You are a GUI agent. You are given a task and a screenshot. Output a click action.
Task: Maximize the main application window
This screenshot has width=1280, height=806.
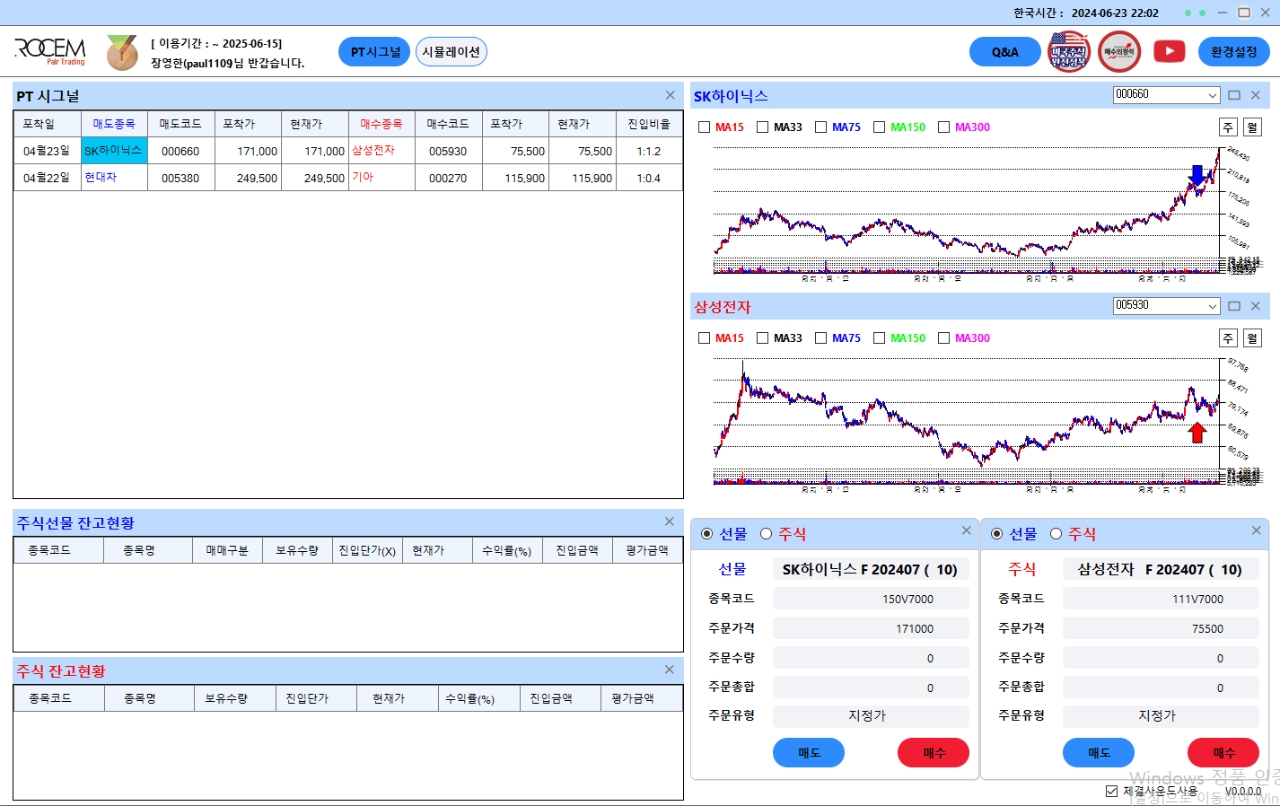pyautogui.click(x=1244, y=13)
